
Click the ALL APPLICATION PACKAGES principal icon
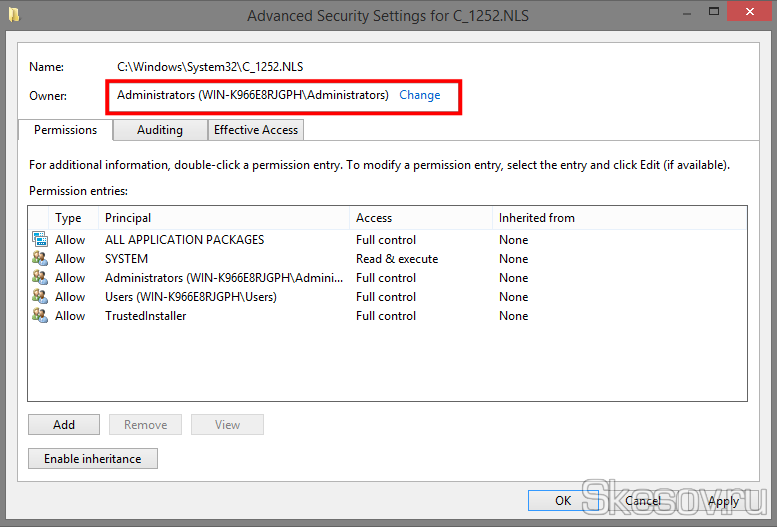click(x=40, y=240)
